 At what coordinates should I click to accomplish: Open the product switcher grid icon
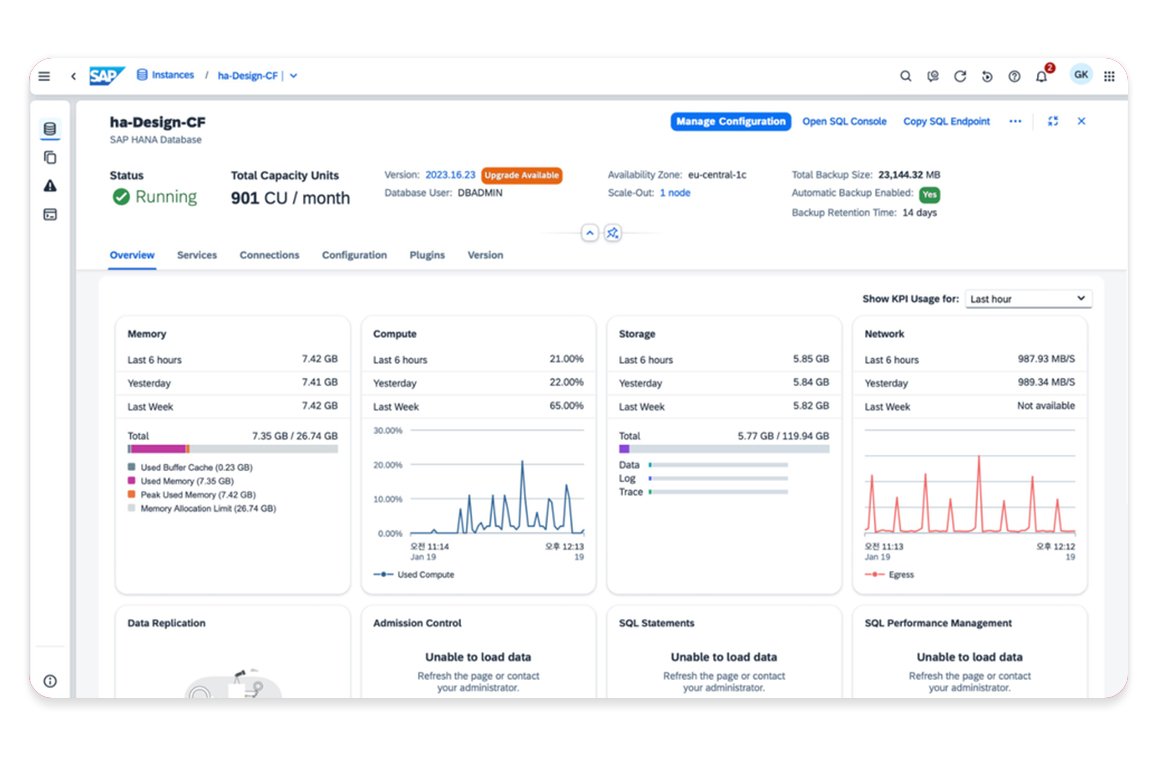(x=1109, y=76)
